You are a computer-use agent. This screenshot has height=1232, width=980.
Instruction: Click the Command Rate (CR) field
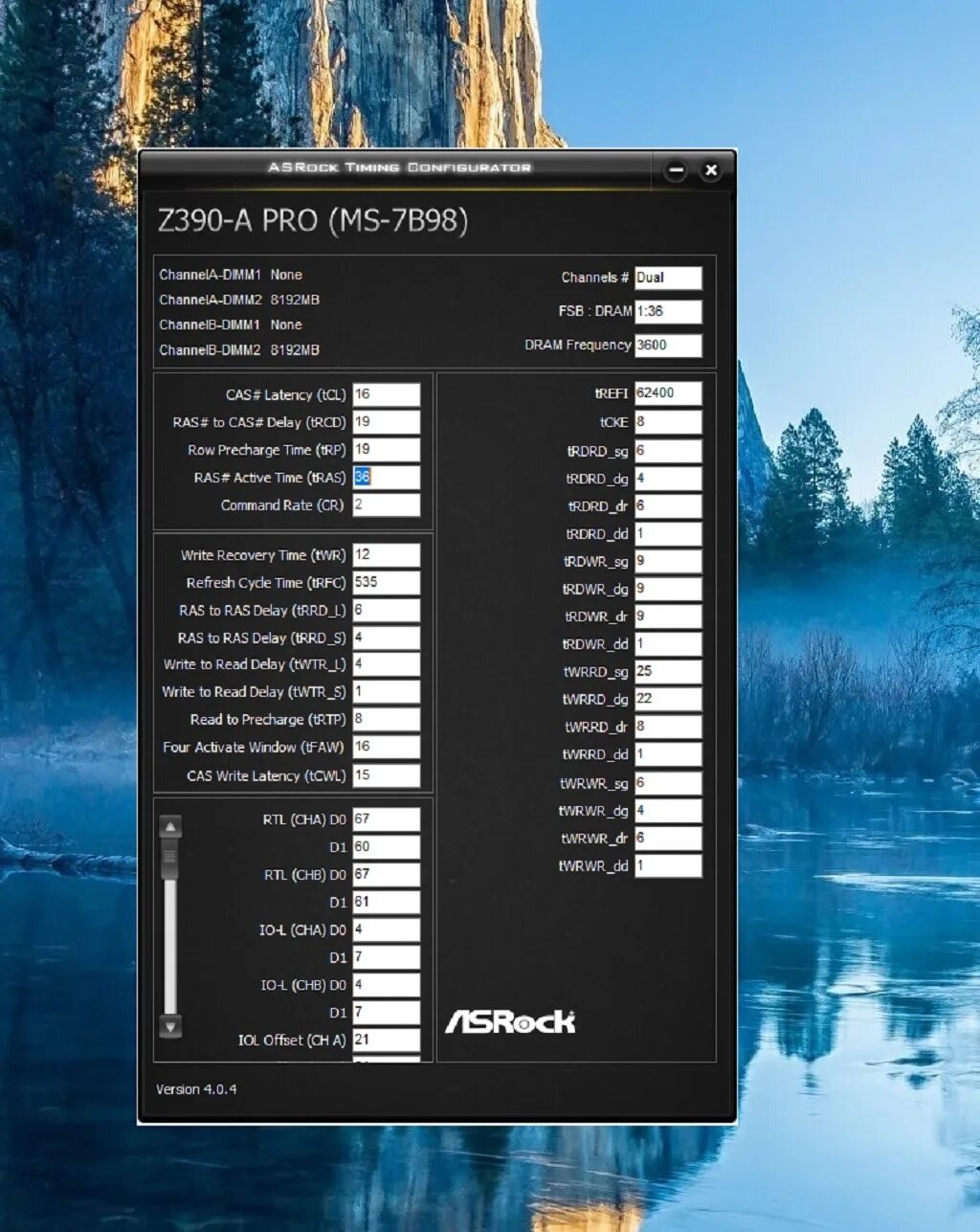[387, 504]
